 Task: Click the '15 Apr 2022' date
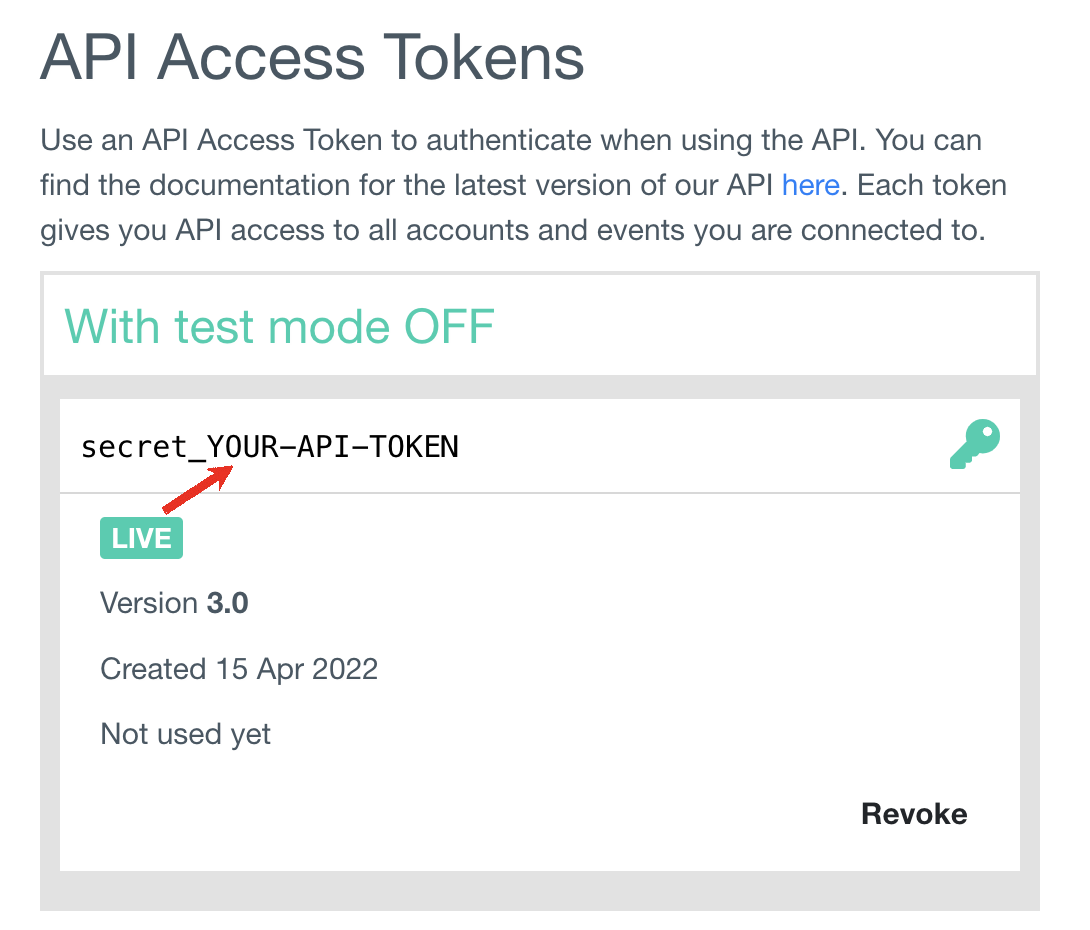tap(296, 668)
